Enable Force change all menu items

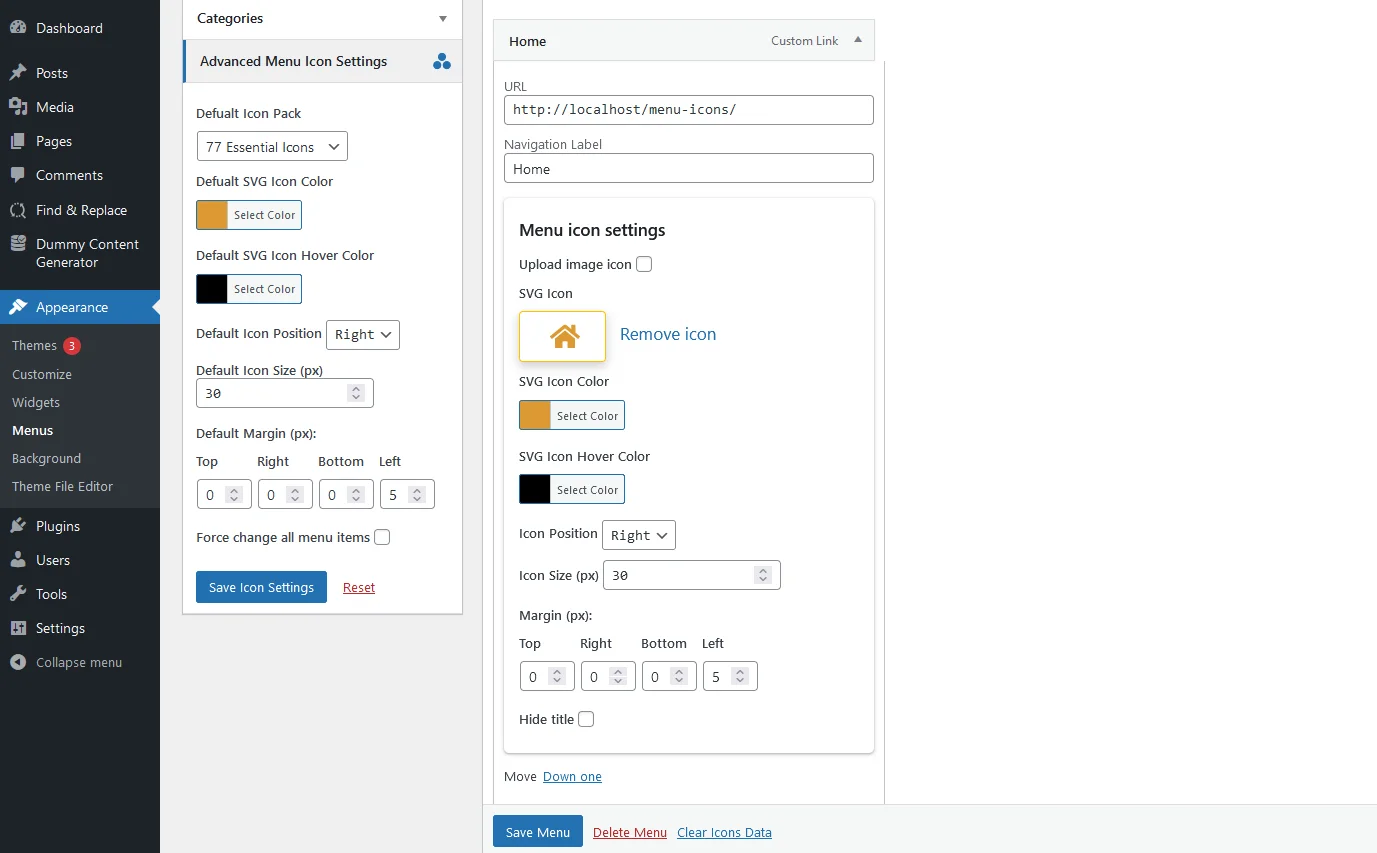click(382, 537)
